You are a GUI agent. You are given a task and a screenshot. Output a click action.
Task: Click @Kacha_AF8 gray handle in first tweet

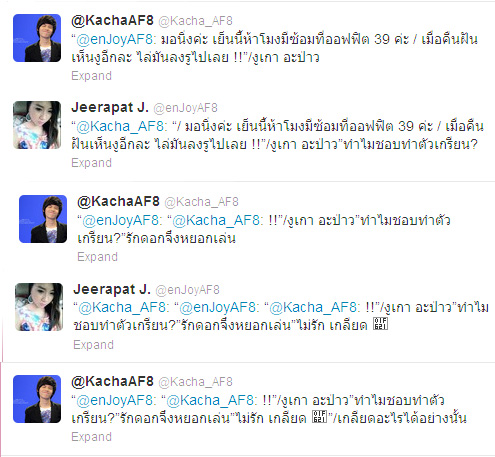point(195,21)
